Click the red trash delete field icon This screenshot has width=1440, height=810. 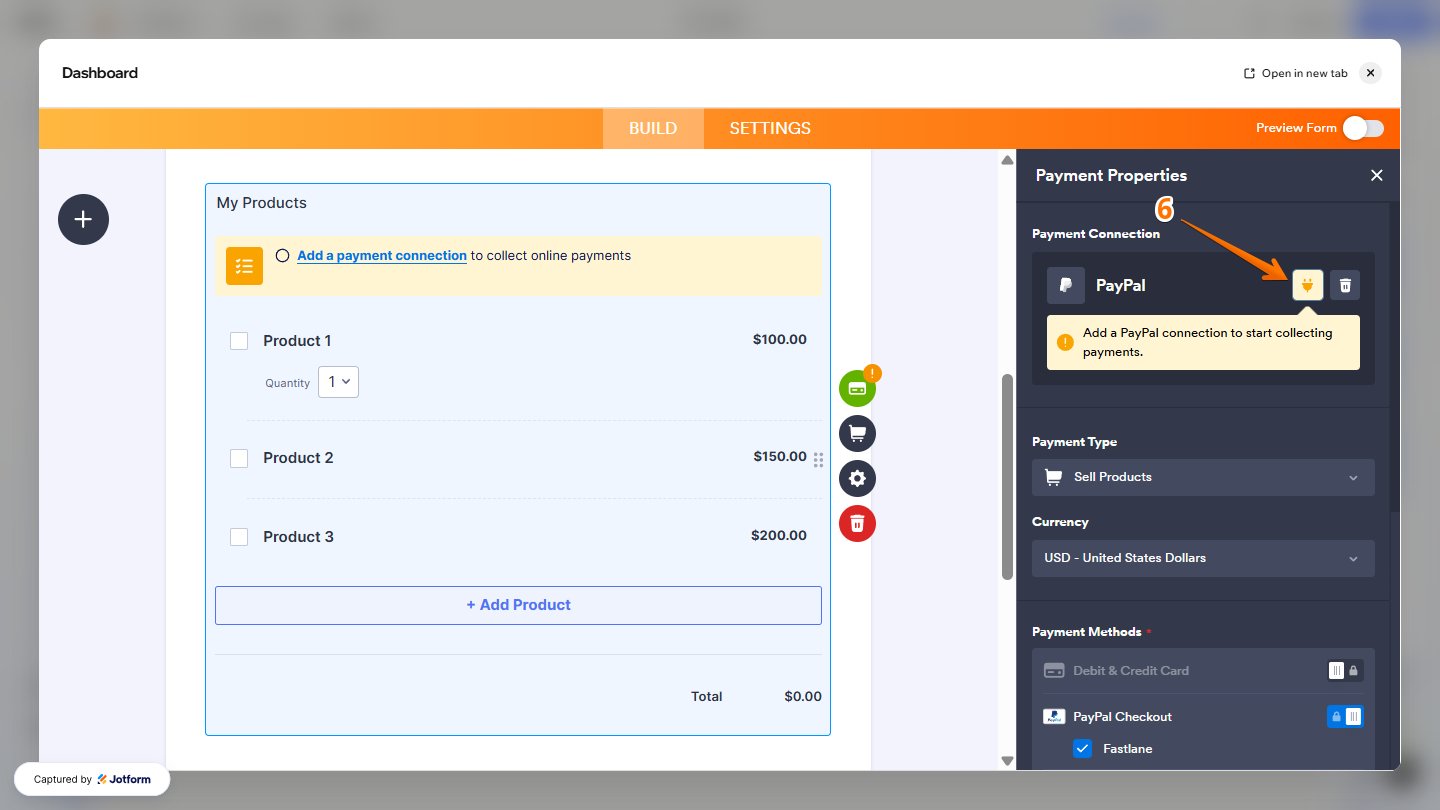(857, 523)
